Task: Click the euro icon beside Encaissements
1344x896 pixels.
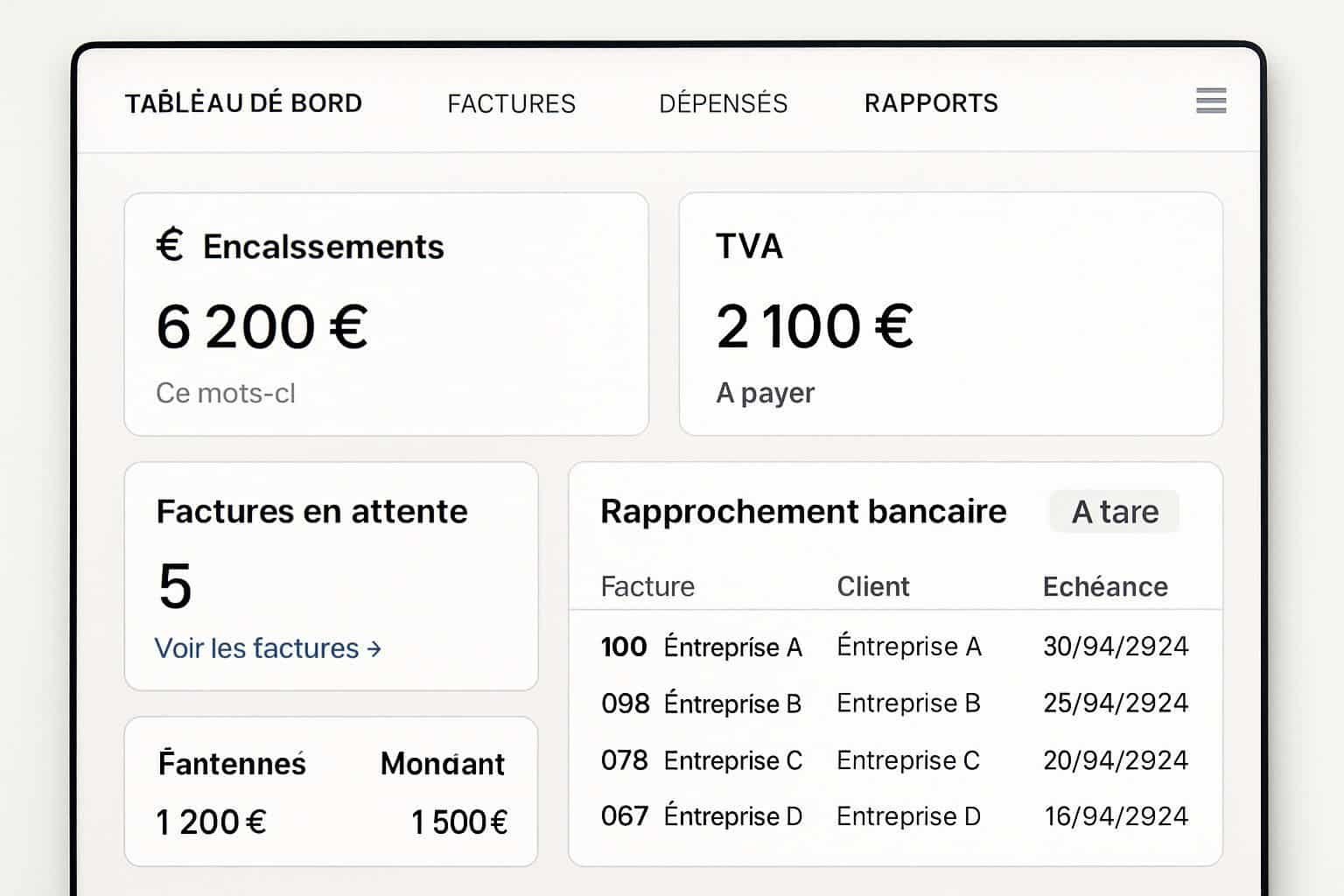Action: 169,246
